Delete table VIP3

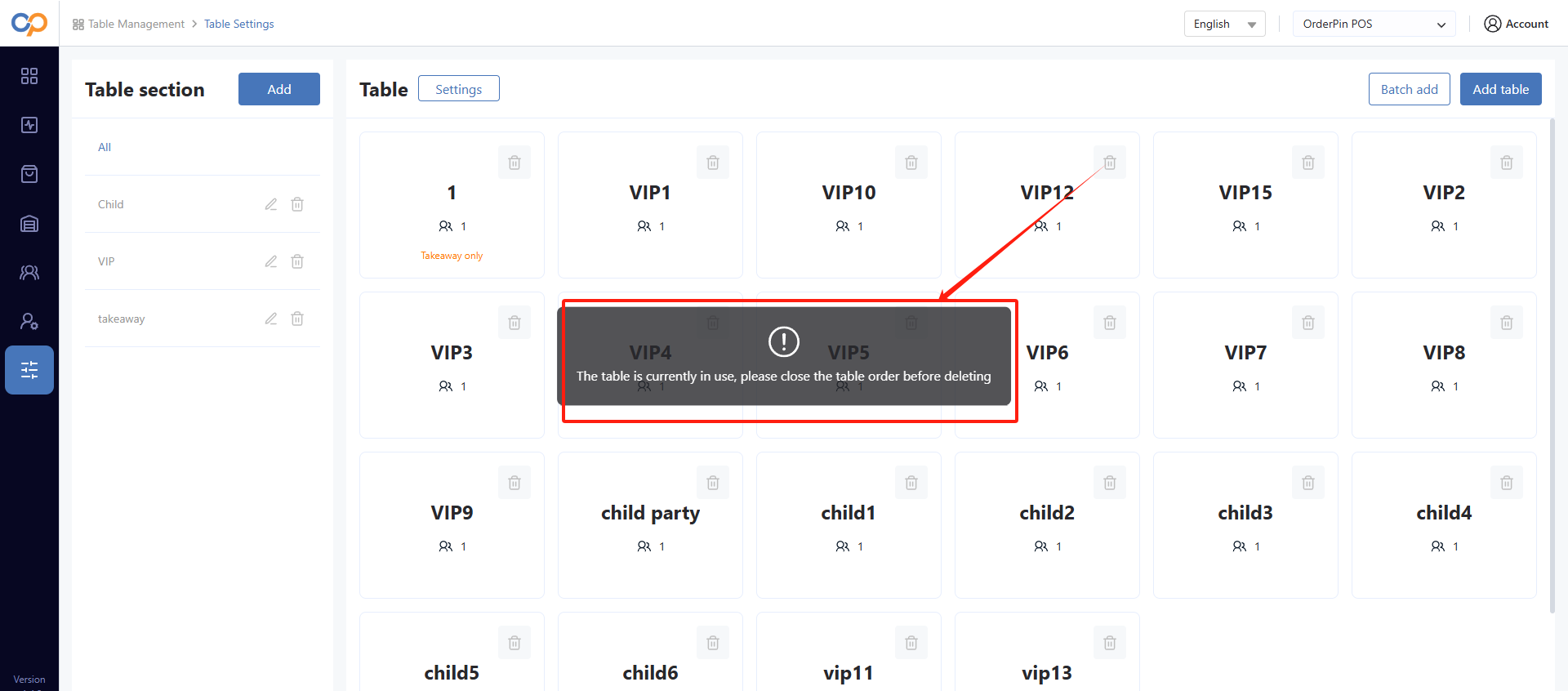[514, 323]
